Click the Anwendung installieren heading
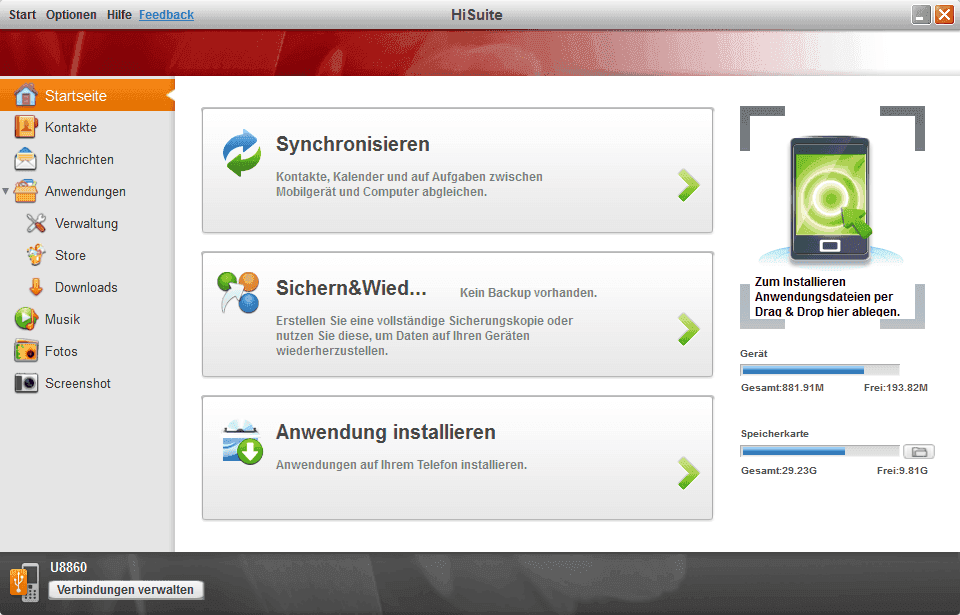 [386, 432]
